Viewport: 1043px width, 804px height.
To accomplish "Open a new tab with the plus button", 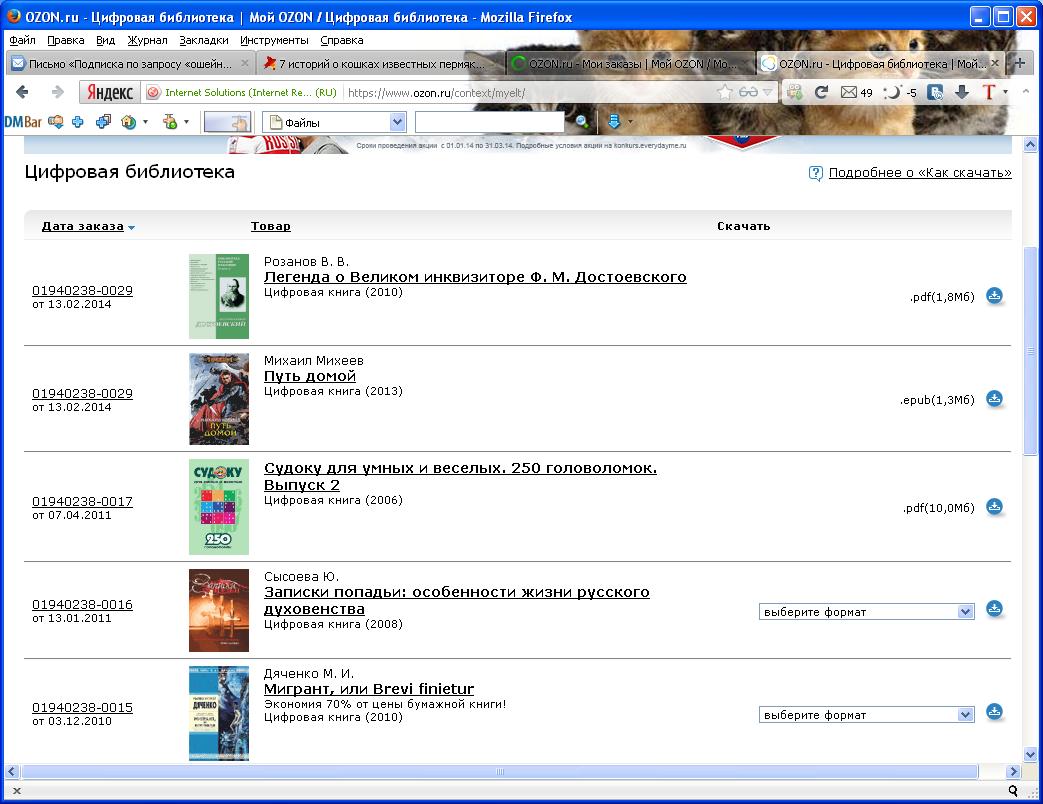I will 1019,63.
